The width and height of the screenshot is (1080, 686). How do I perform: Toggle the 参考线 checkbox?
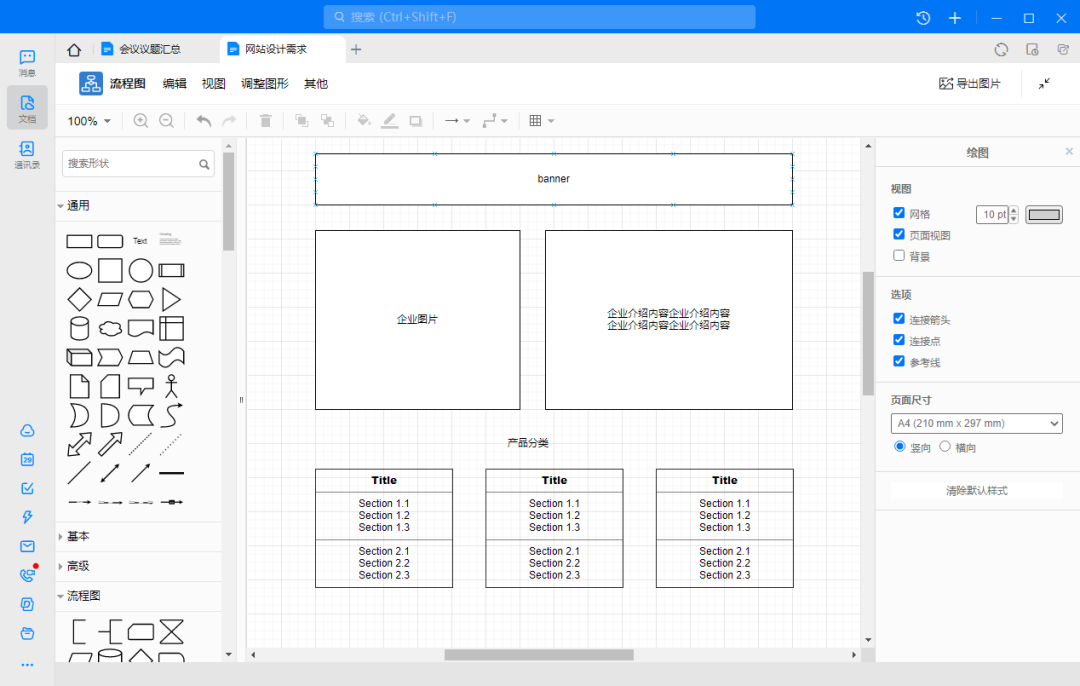[x=899, y=361]
